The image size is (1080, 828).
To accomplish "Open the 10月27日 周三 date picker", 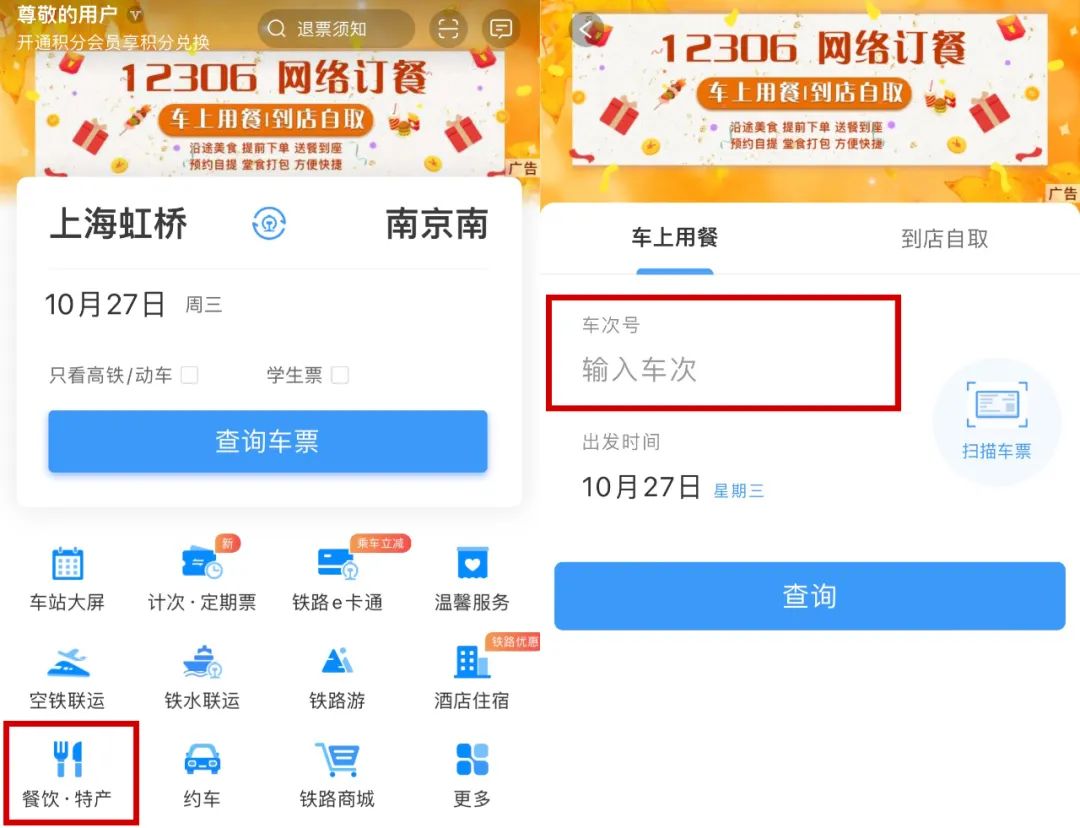I will [x=134, y=304].
